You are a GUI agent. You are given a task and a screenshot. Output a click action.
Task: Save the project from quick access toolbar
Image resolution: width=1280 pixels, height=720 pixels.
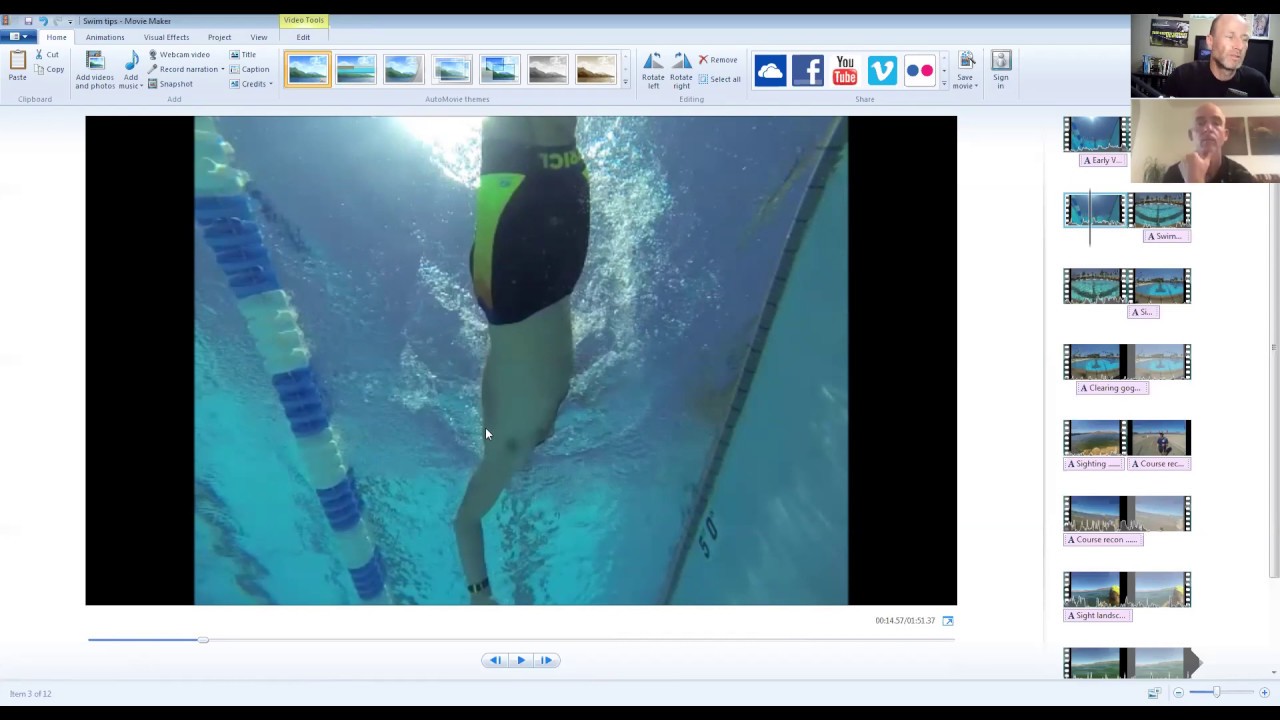click(x=28, y=21)
